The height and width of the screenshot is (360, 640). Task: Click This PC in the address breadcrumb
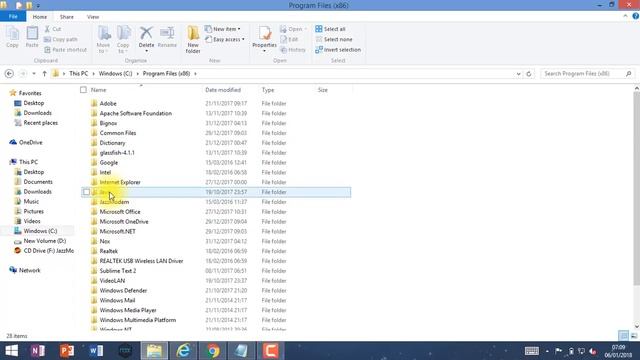coord(78,74)
